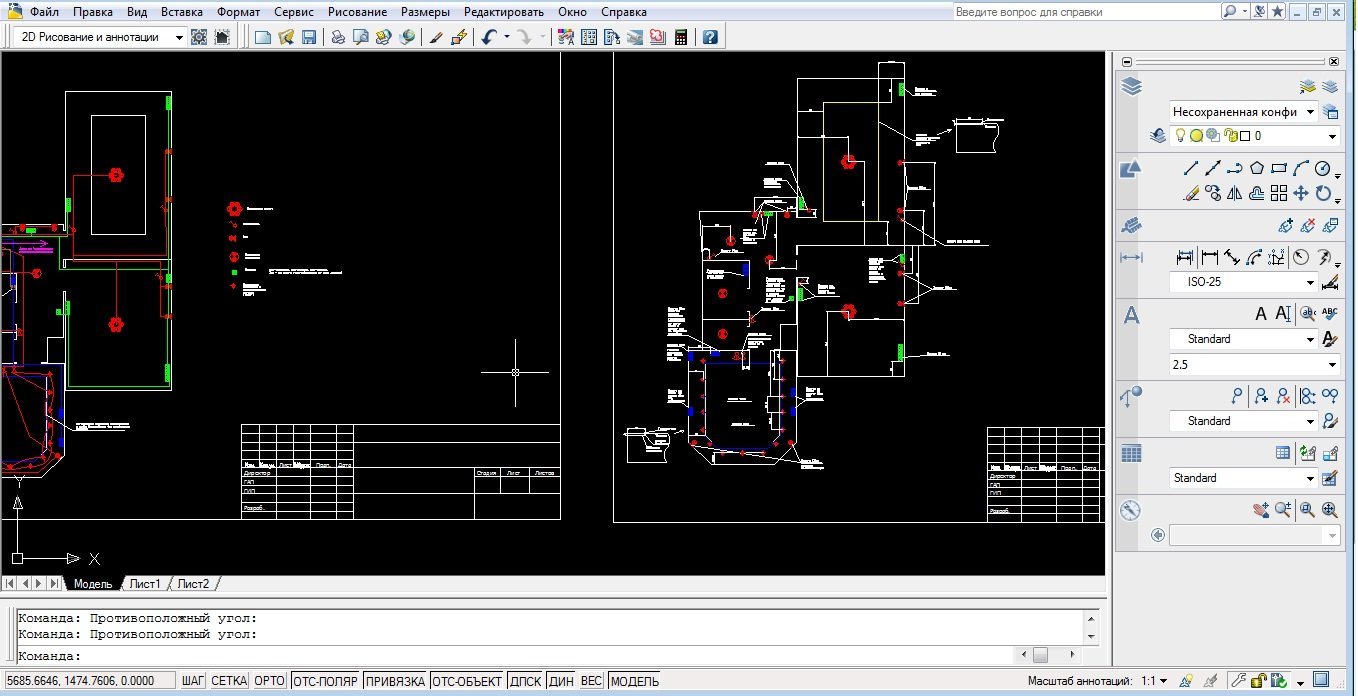Select the Line drawing tool

(1191, 168)
